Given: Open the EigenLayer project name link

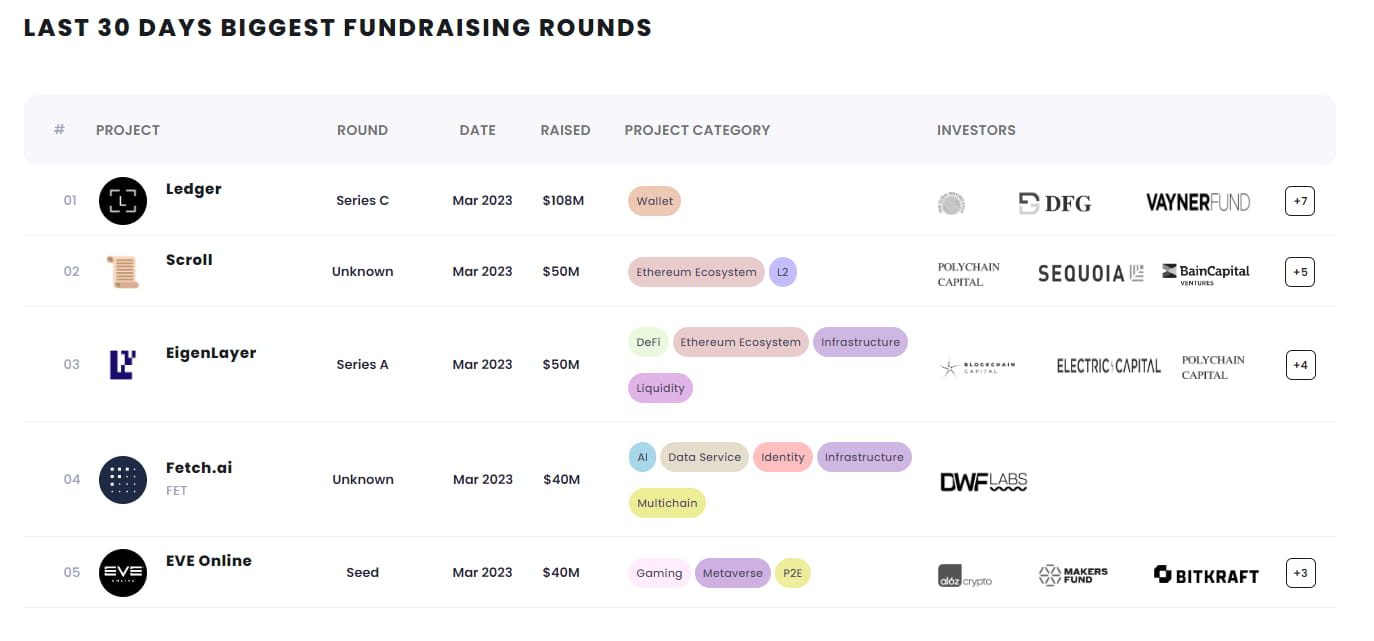Looking at the screenshot, I should 211,353.
